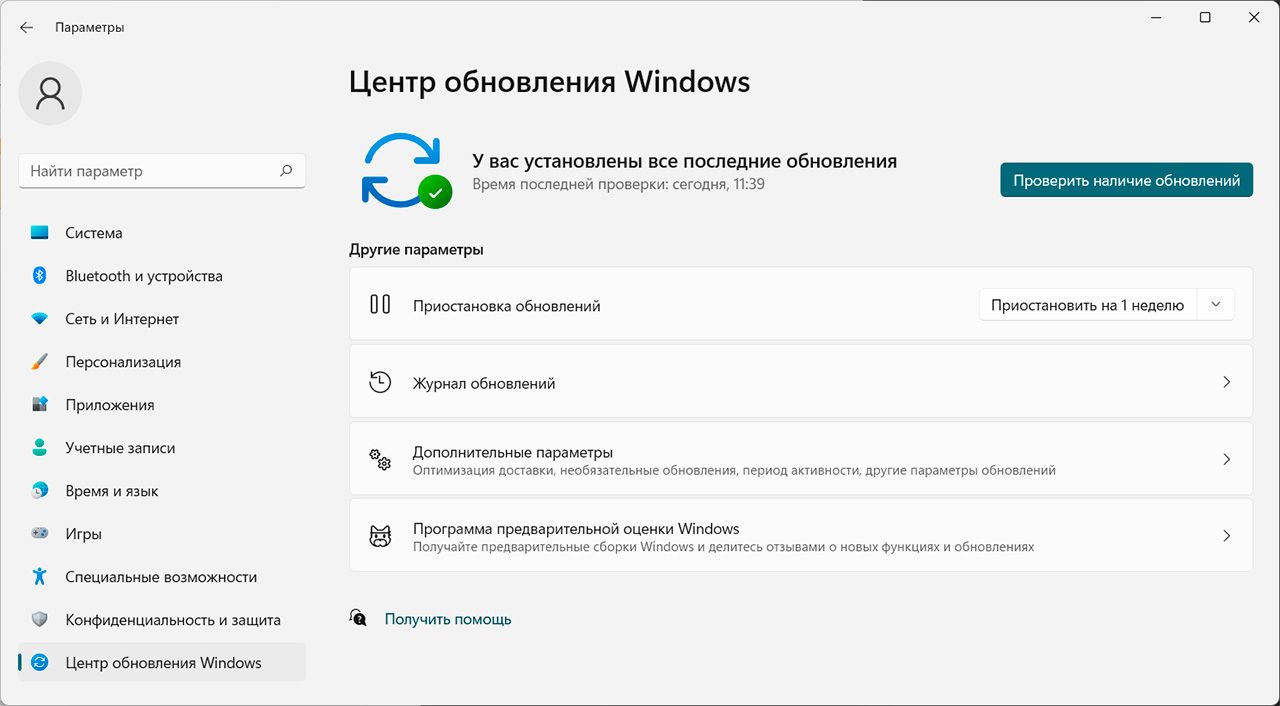Click the help icon near Получить помощь
The width and height of the screenshot is (1280, 706).
tap(358, 618)
